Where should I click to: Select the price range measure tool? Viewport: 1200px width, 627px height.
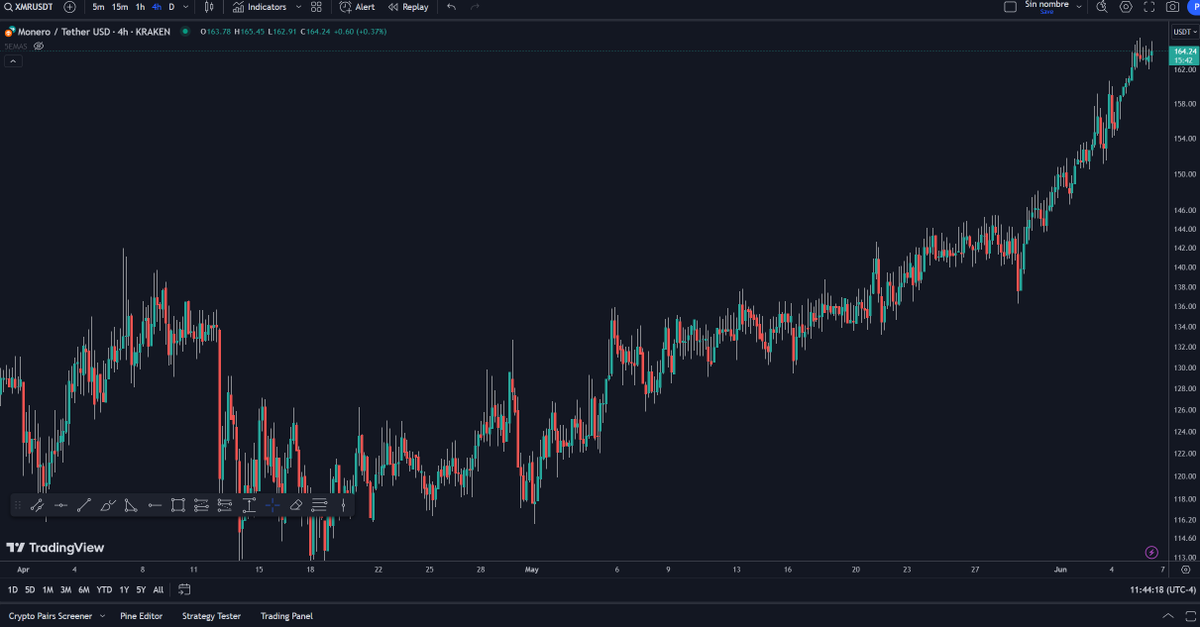tap(249, 505)
